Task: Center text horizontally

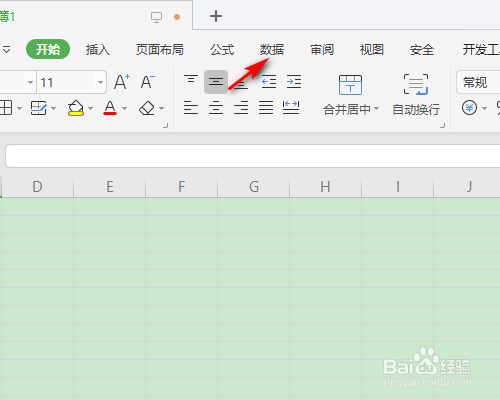Action: 216,108
